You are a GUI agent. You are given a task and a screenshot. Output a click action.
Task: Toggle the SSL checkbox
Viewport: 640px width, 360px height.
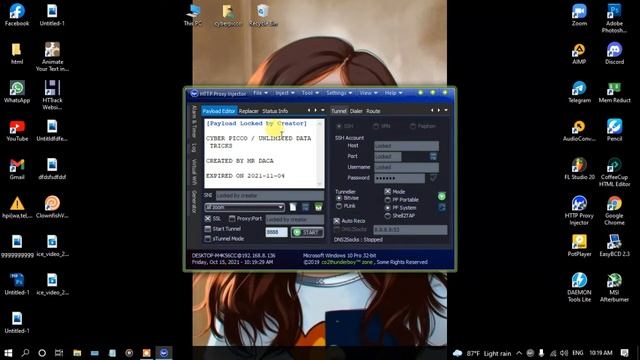click(x=208, y=219)
